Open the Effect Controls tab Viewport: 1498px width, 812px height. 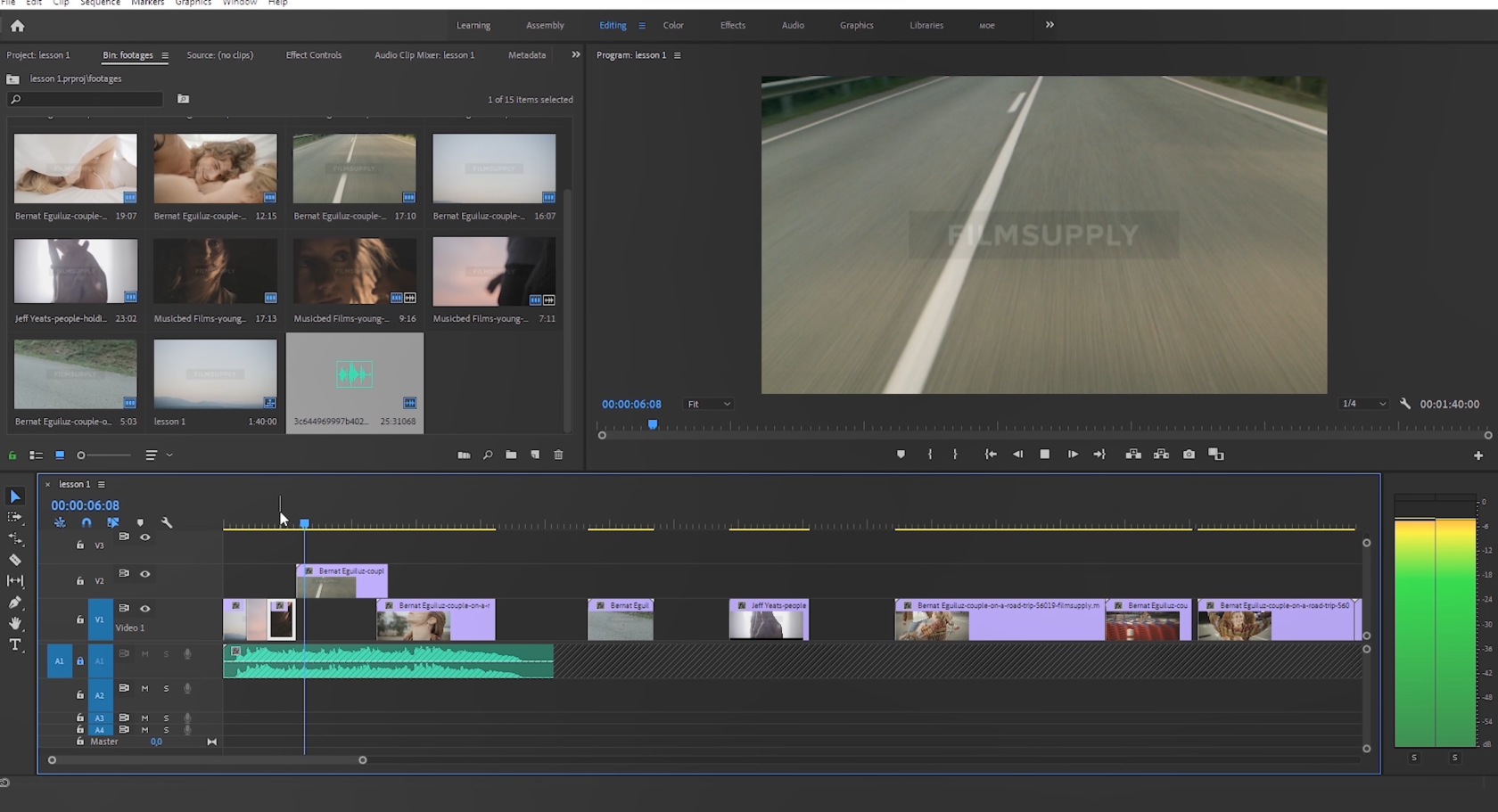point(313,55)
